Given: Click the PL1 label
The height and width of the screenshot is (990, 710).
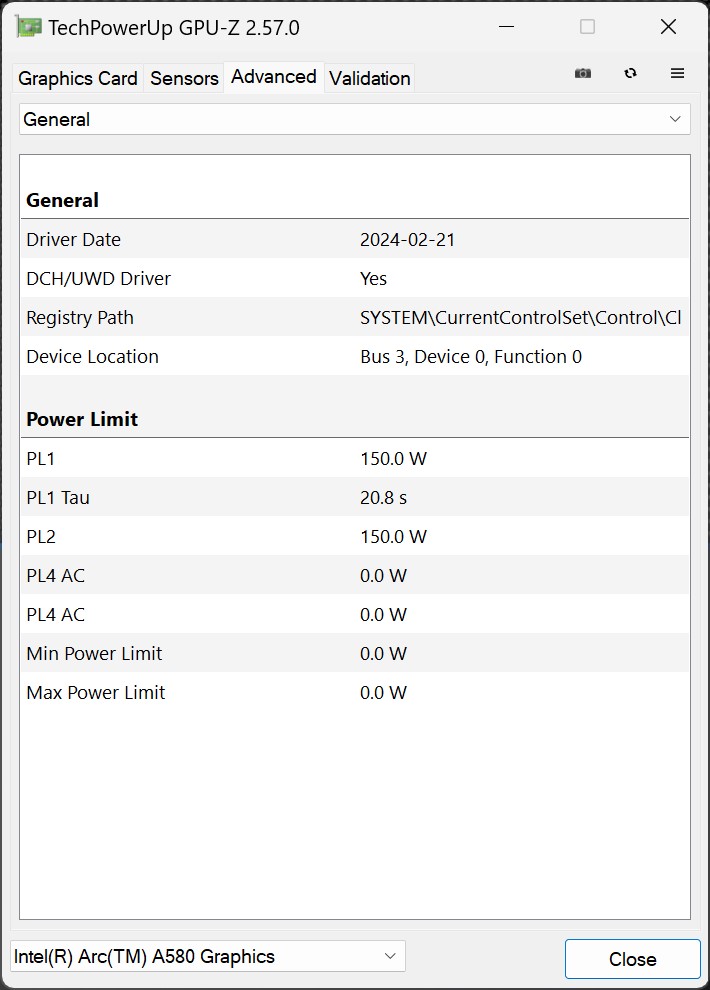Looking at the screenshot, I should click(40, 458).
